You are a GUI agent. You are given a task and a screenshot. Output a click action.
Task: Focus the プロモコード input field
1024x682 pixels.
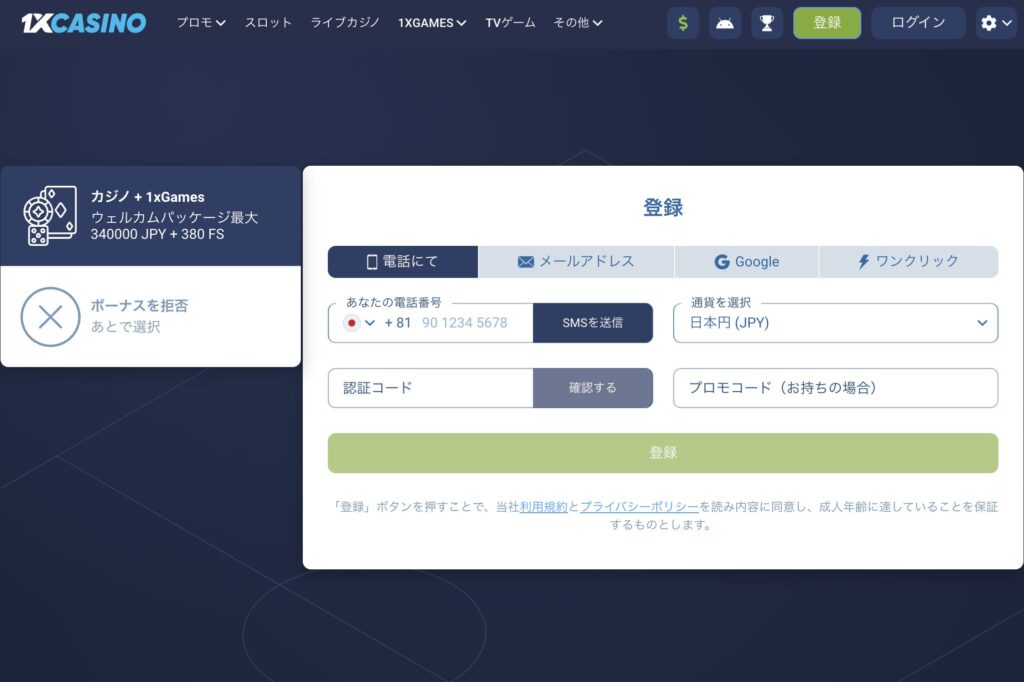pyautogui.click(x=835, y=388)
